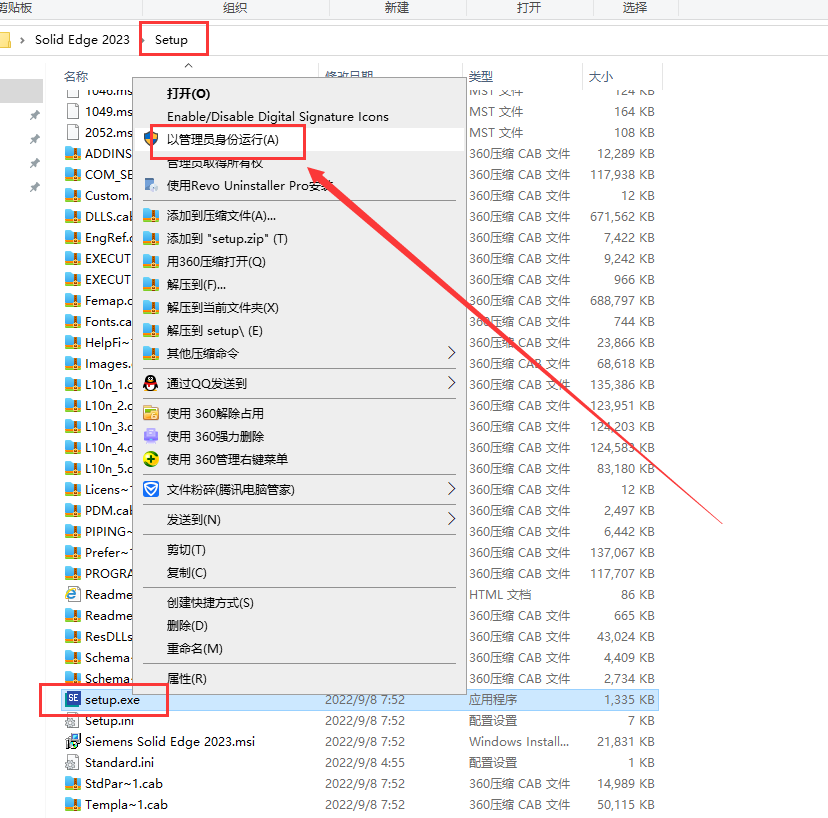Click the setup.exe application icon
Image resolution: width=828 pixels, height=818 pixels.
click(72, 700)
